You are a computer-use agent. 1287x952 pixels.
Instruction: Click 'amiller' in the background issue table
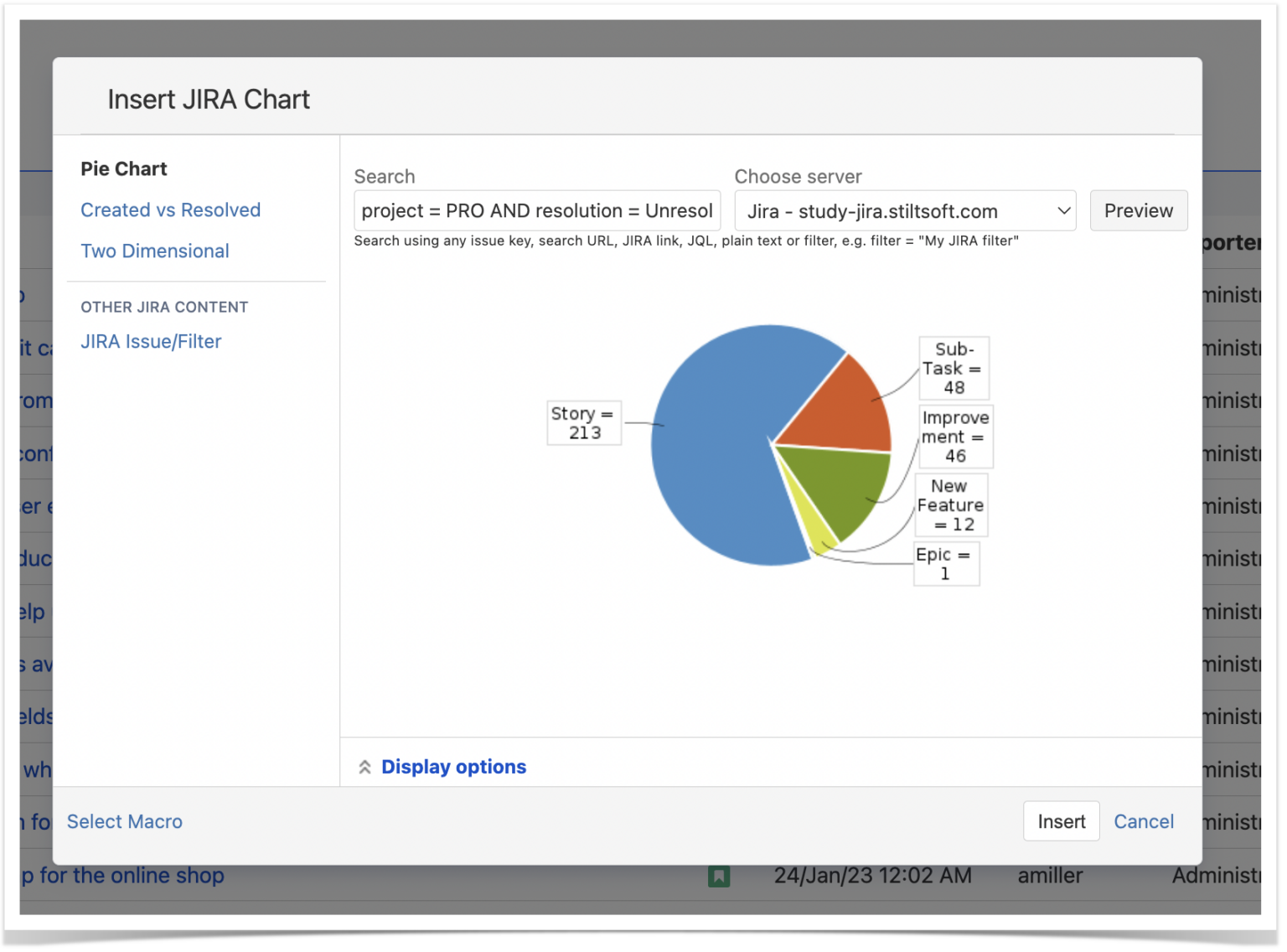[1050, 876]
